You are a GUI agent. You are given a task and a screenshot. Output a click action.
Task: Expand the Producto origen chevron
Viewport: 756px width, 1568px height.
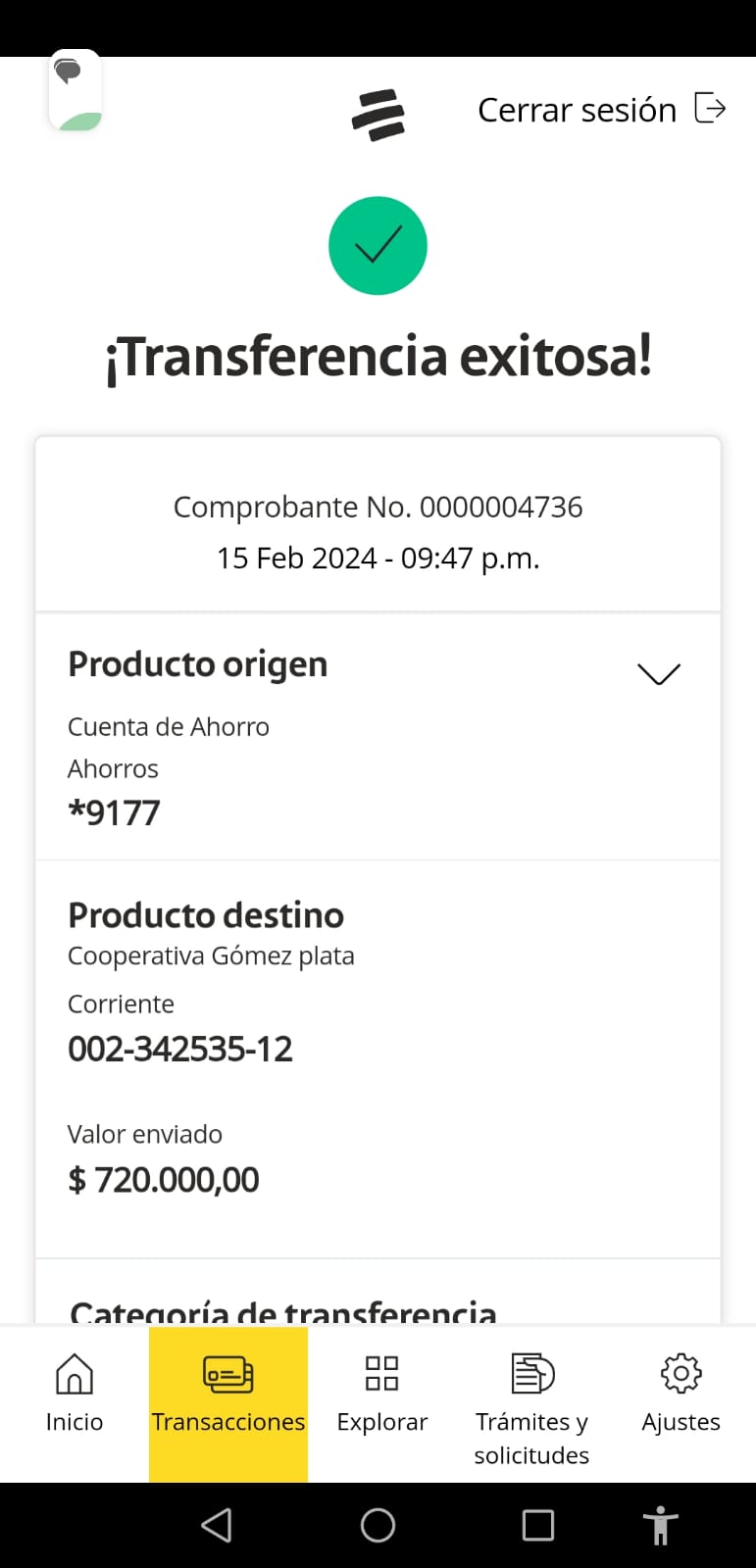point(658,673)
